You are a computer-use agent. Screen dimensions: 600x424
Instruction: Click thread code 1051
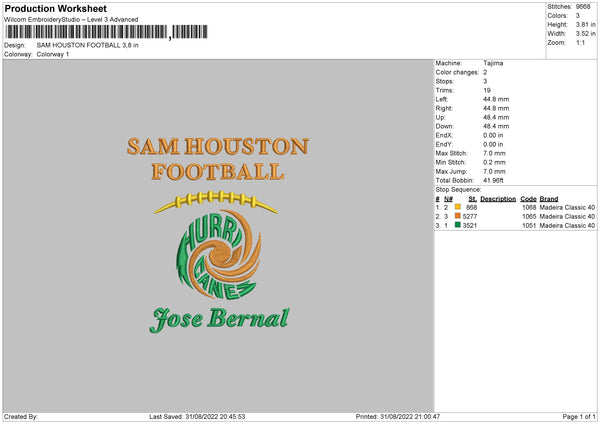tap(529, 226)
